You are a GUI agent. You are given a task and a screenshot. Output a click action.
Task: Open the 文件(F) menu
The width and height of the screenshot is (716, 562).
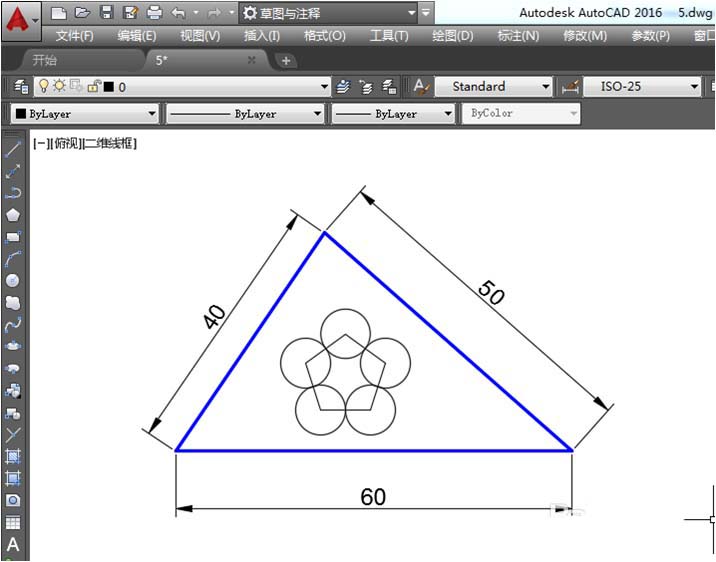click(74, 36)
